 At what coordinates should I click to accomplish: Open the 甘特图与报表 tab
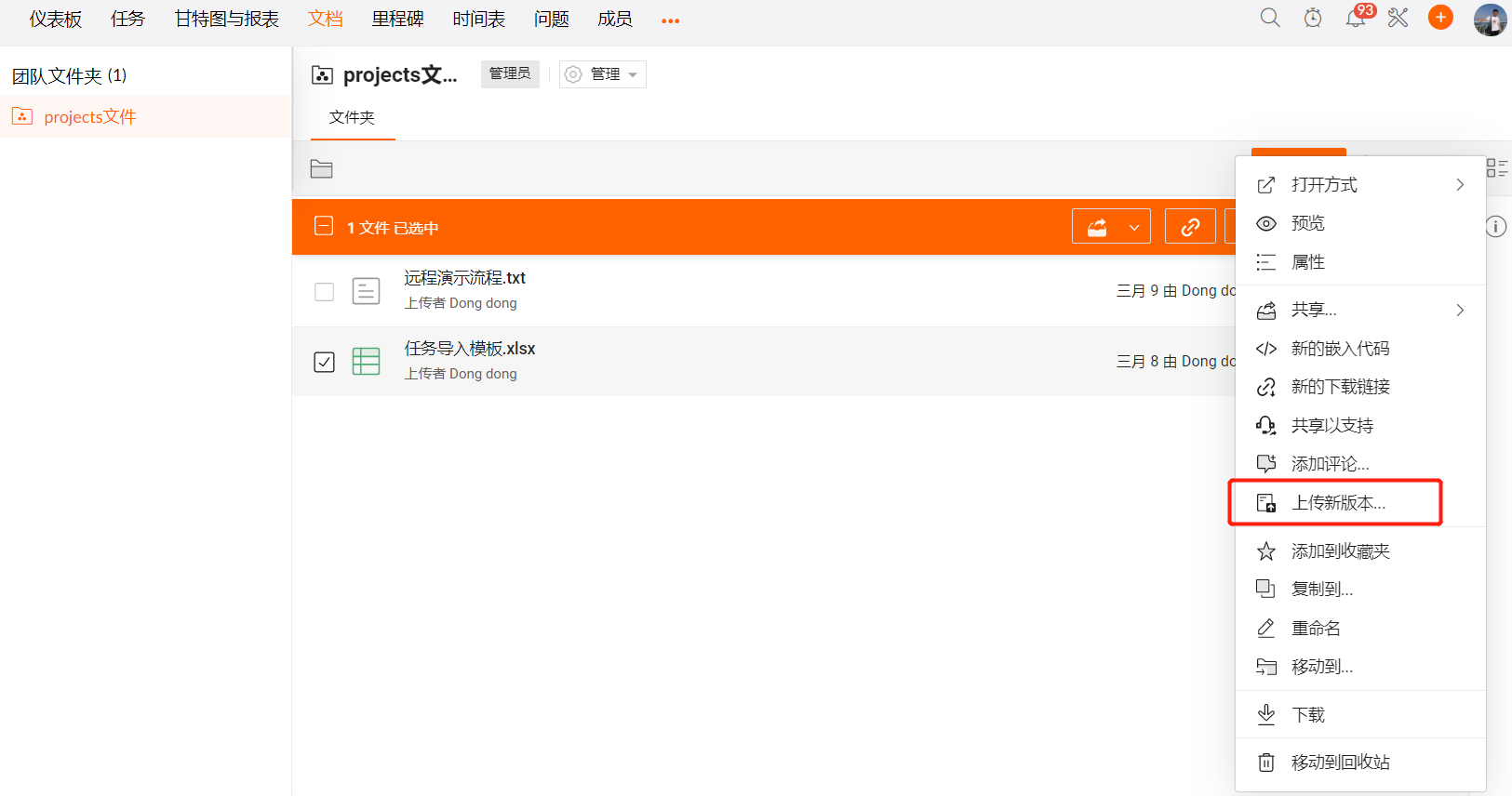pyautogui.click(x=226, y=20)
